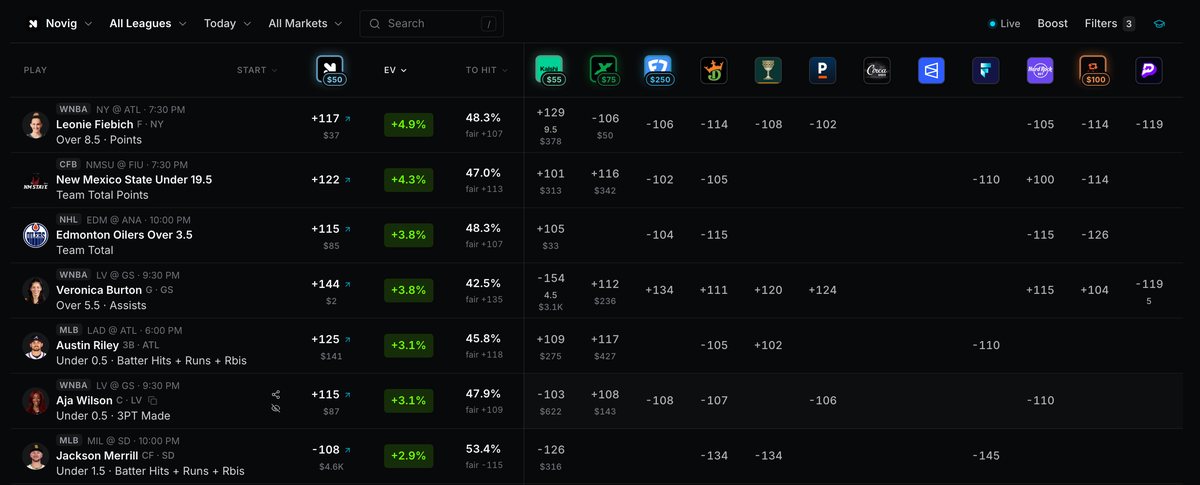Click the Edmonton Oilers team logo

pos(36,235)
